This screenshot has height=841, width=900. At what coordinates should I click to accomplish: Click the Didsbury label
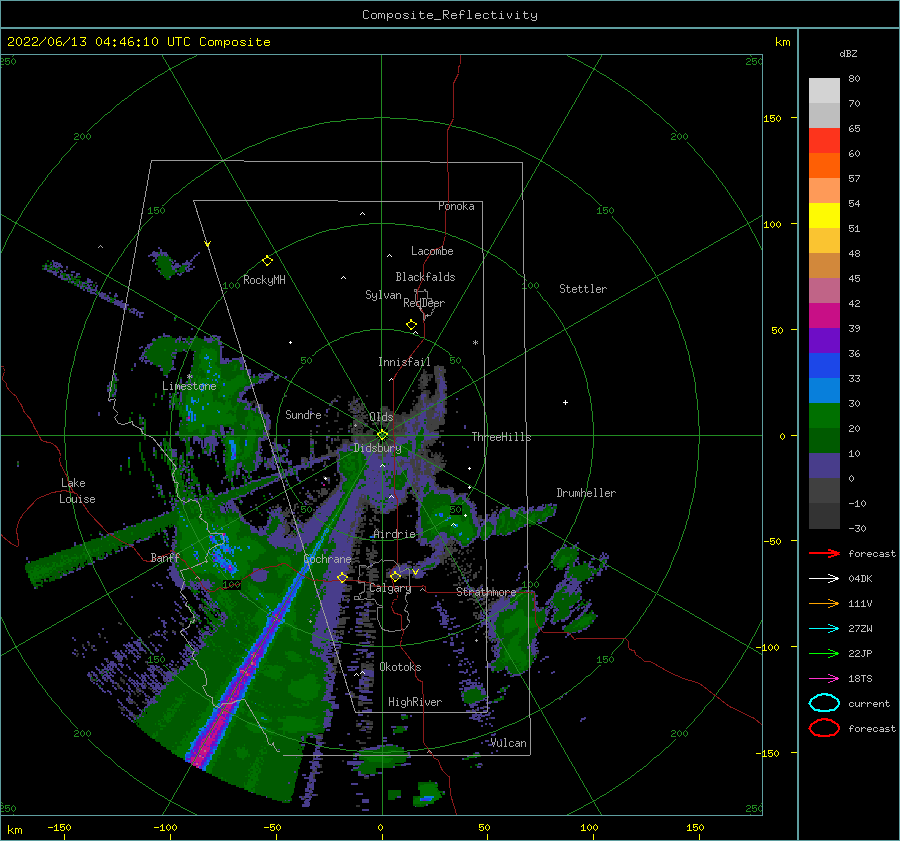(x=378, y=448)
